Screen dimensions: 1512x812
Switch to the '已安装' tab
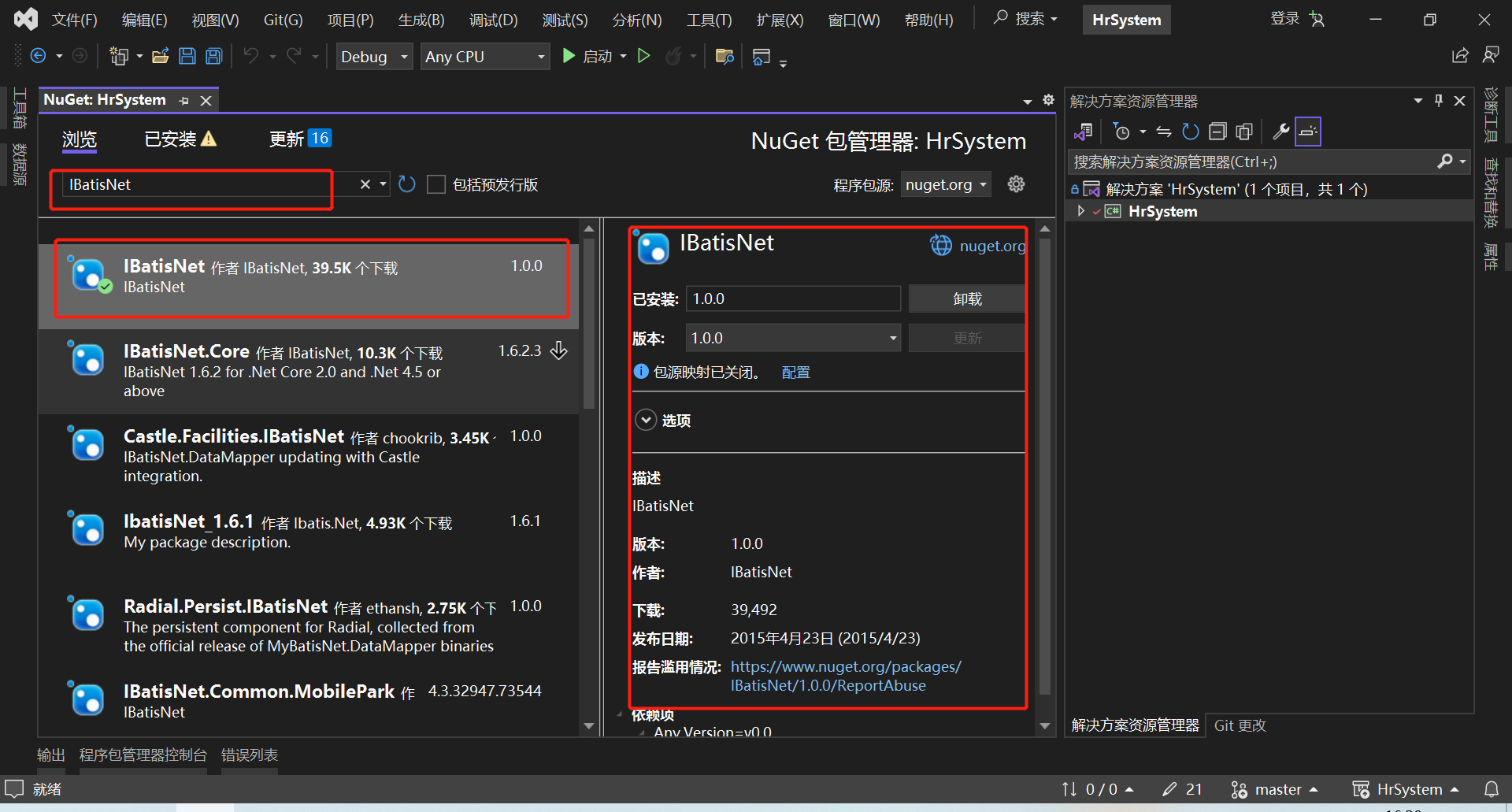pos(170,139)
